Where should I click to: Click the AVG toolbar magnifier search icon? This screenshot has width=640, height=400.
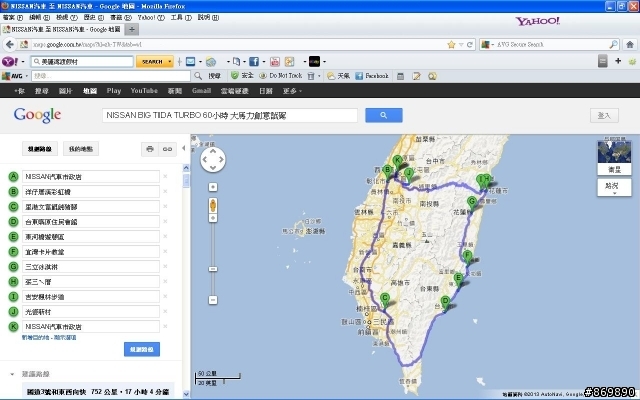pos(198,76)
